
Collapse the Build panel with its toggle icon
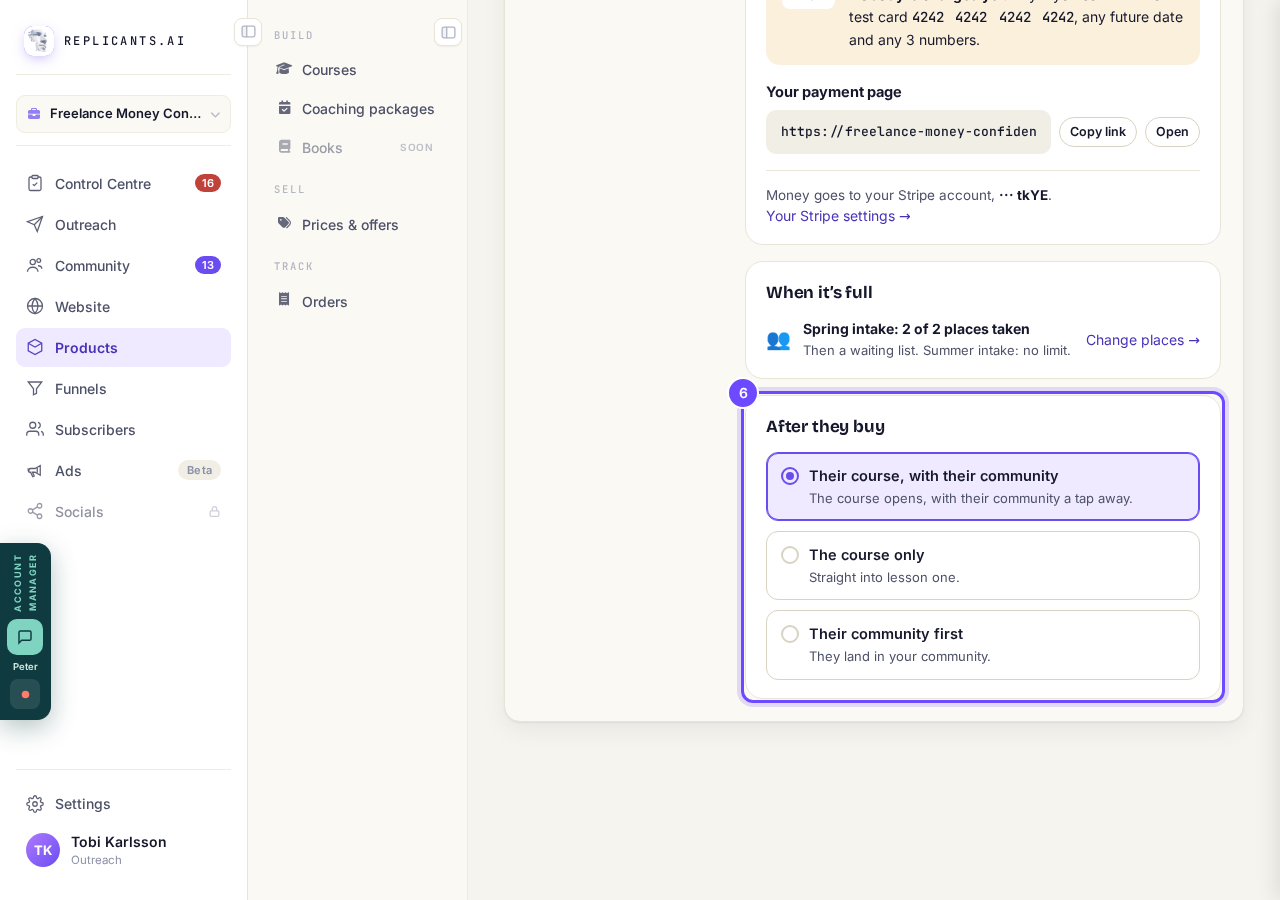click(x=448, y=32)
